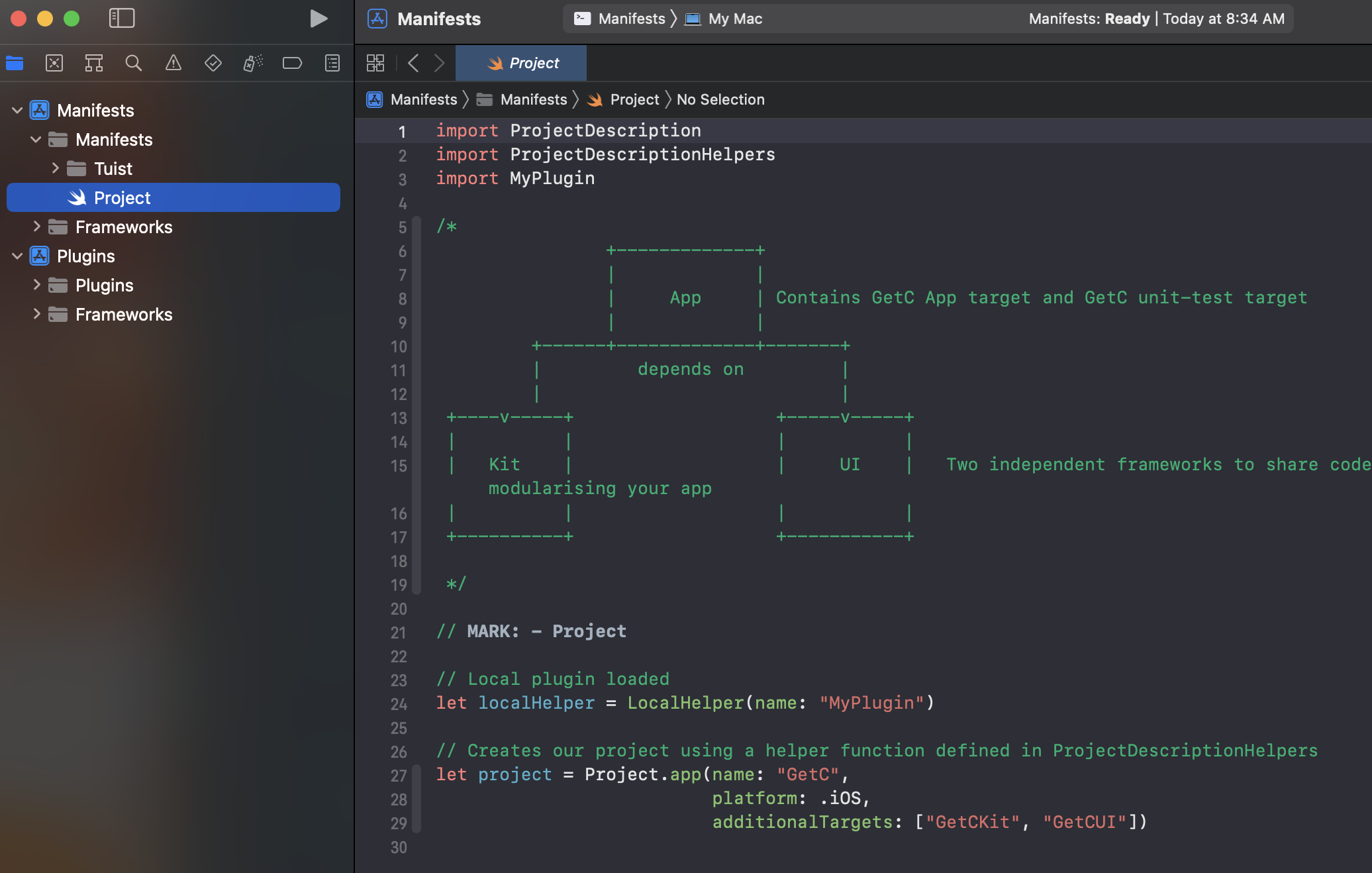Click the Run play button
This screenshot has height=873, width=1372.
pyautogui.click(x=318, y=18)
